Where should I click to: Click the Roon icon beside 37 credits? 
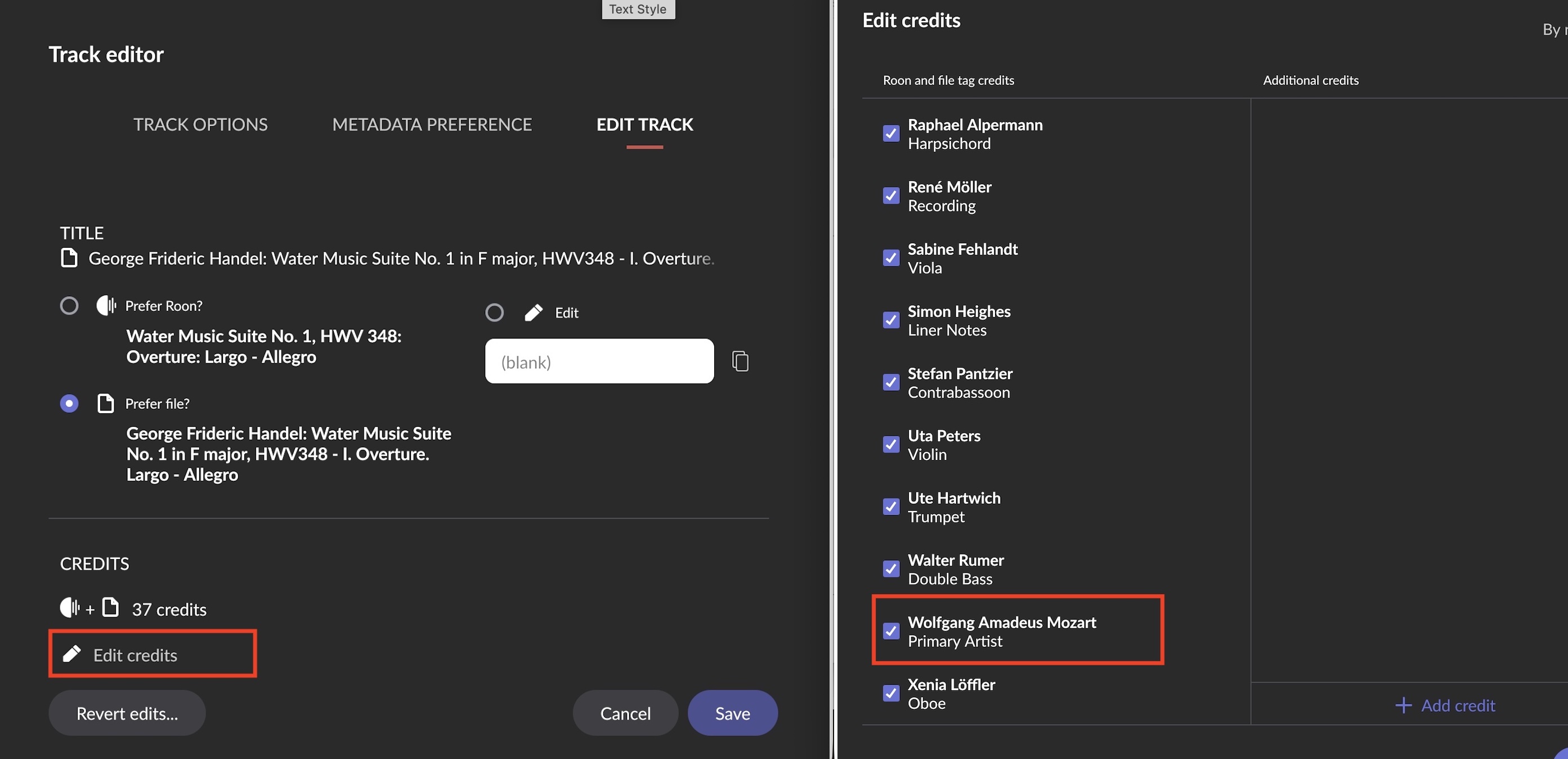click(69, 608)
